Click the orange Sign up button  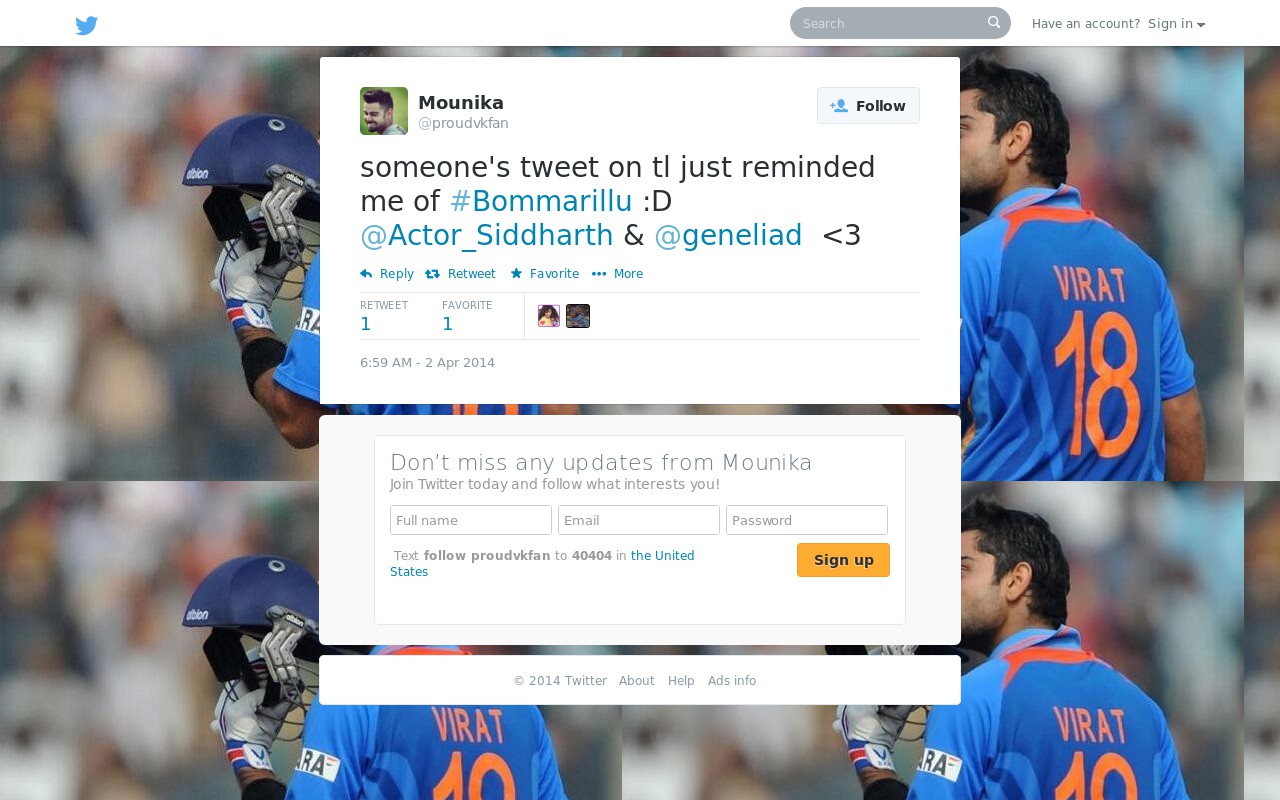tap(843, 560)
